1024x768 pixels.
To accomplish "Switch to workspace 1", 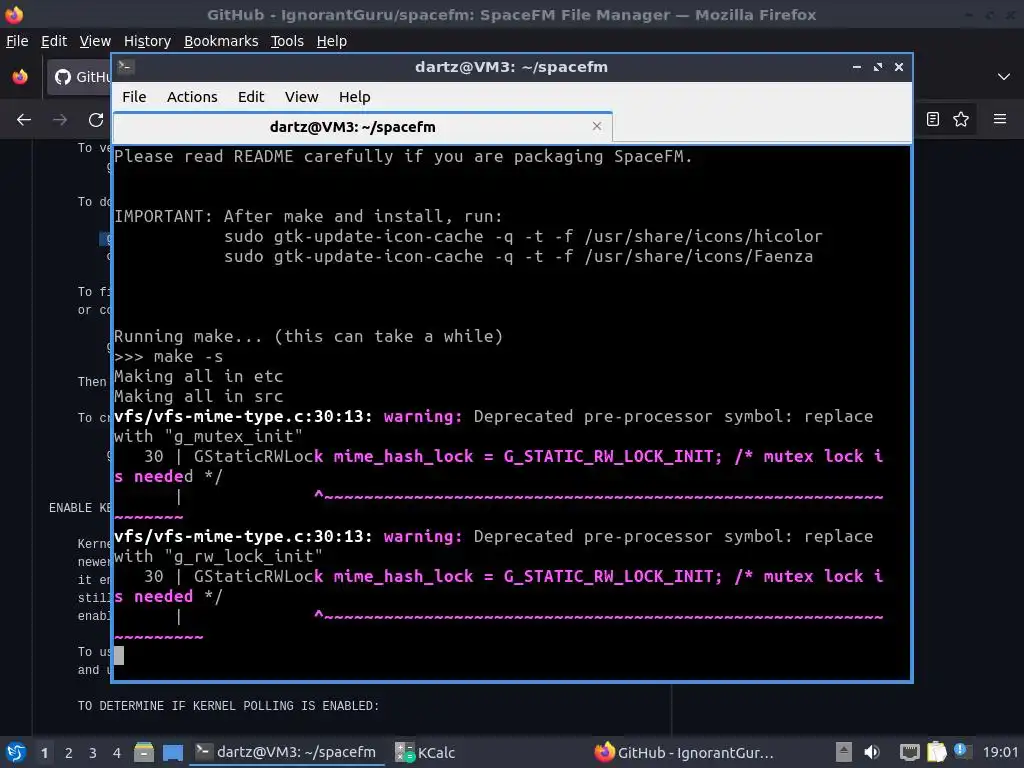I will (44, 753).
